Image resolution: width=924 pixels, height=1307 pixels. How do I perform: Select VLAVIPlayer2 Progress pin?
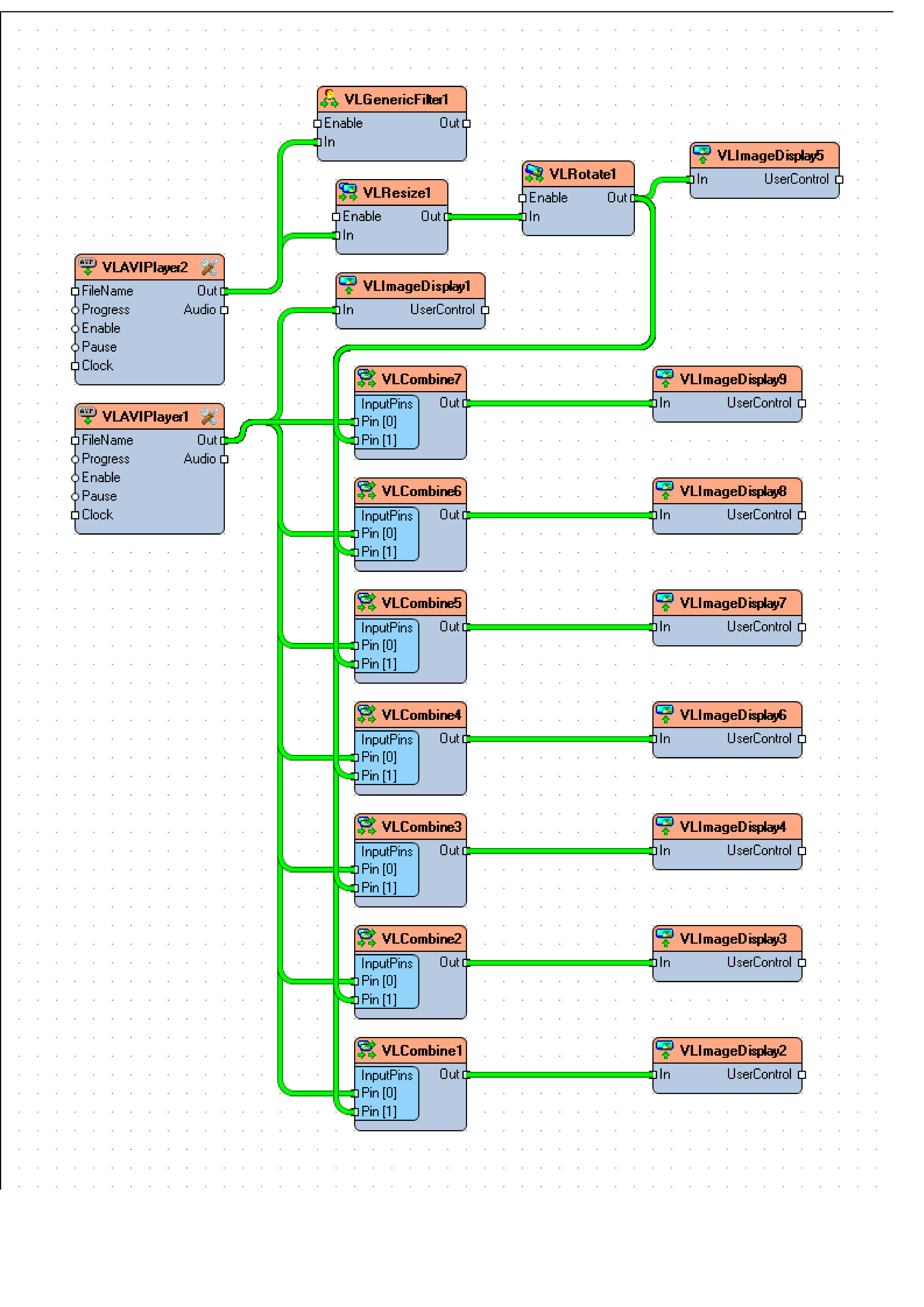(x=75, y=310)
